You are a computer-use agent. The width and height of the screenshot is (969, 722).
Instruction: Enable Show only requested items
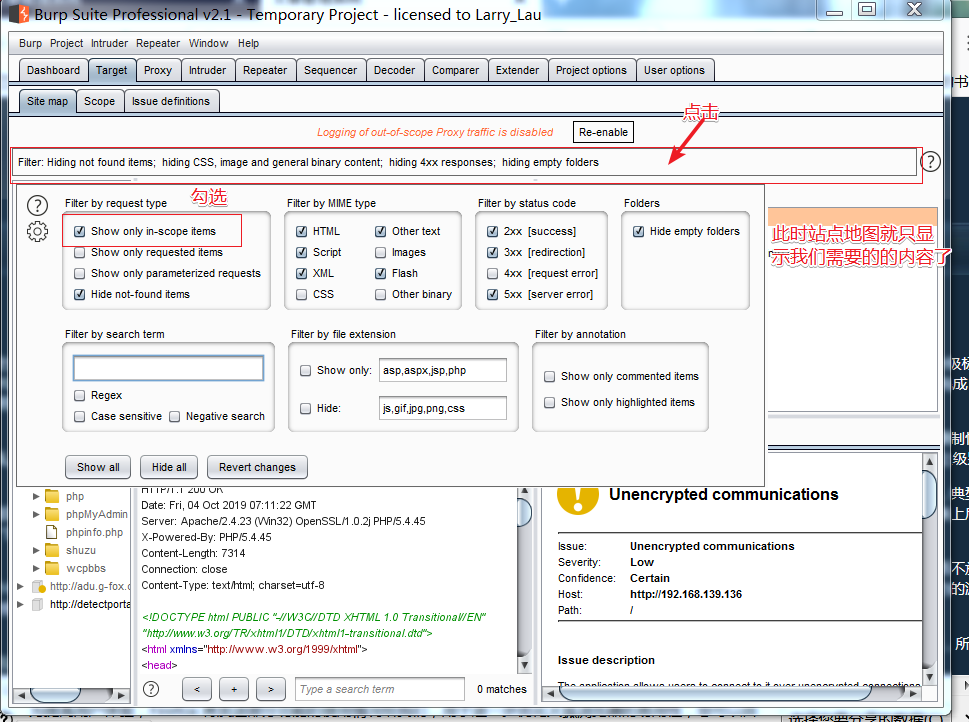pyautogui.click(x=79, y=252)
